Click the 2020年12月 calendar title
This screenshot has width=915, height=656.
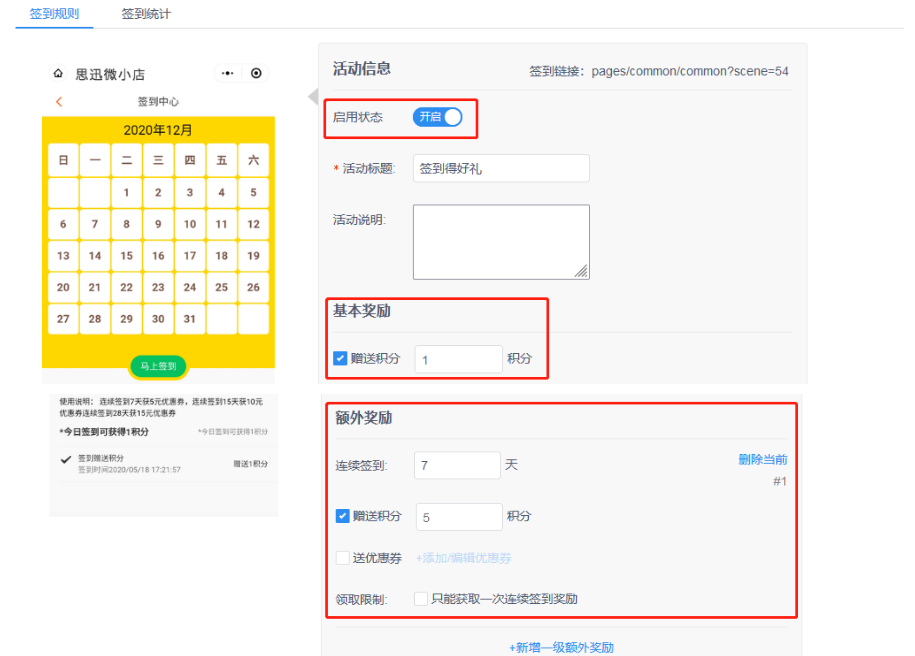point(158,130)
